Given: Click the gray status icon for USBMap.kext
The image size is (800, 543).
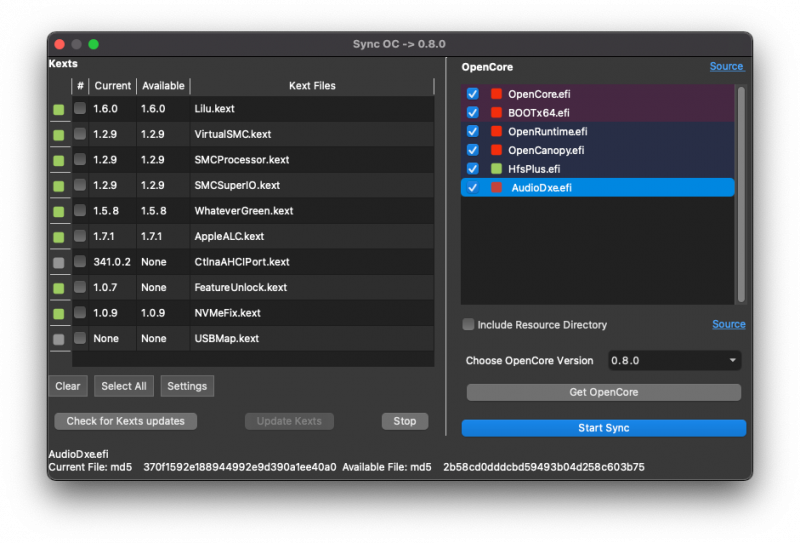Looking at the screenshot, I should 59,339.
